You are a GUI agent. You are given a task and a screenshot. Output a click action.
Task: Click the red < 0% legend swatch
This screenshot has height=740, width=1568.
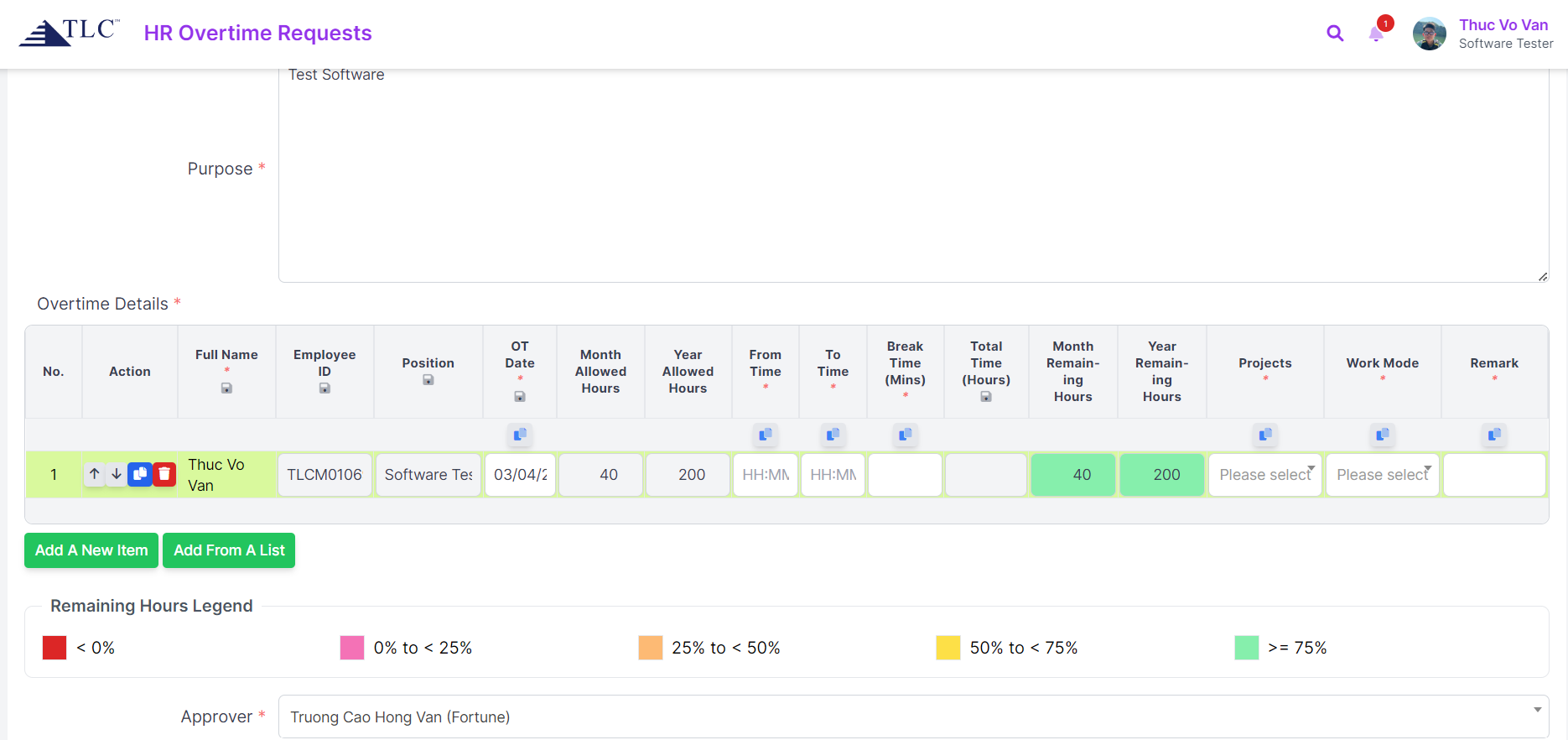pyautogui.click(x=55, y=648)
